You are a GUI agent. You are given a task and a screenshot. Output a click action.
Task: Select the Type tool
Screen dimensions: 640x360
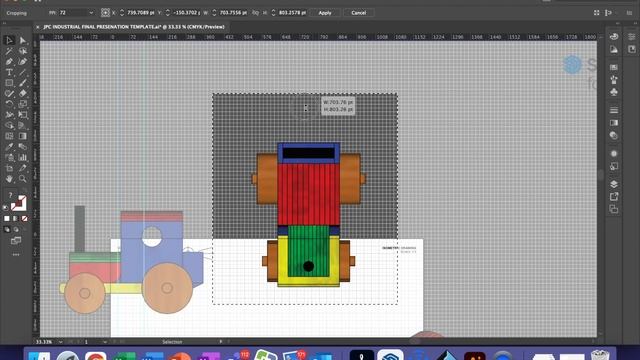9,72
